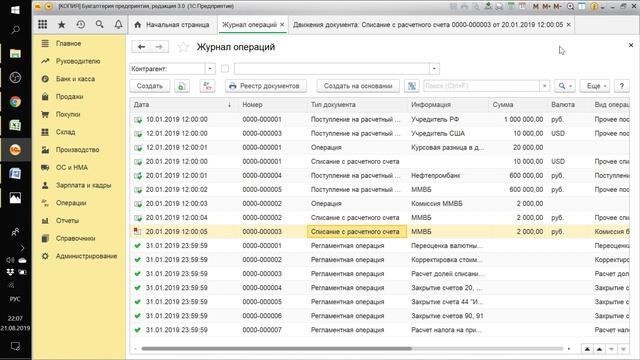Image resolution: width=640 pixels, height=360 pixels.
Task: Open the filter value dropdown arrow
Action: point(434,69)
